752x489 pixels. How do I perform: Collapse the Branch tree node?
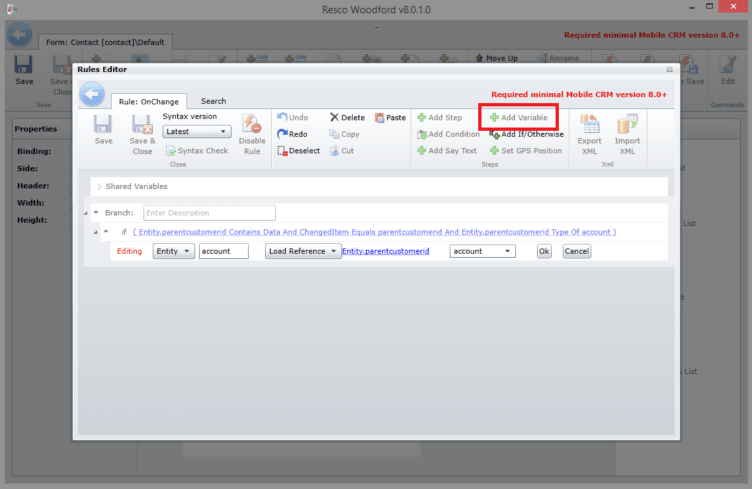95,213
